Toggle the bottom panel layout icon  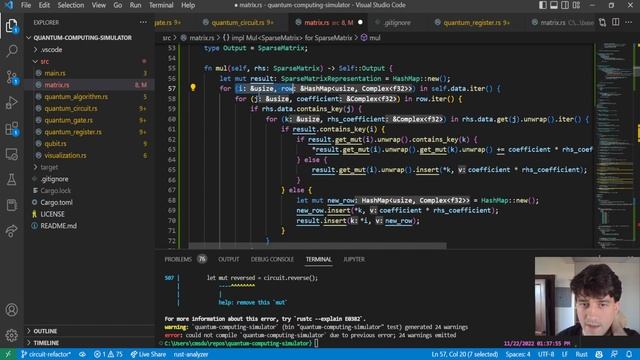tap(554, 5)
